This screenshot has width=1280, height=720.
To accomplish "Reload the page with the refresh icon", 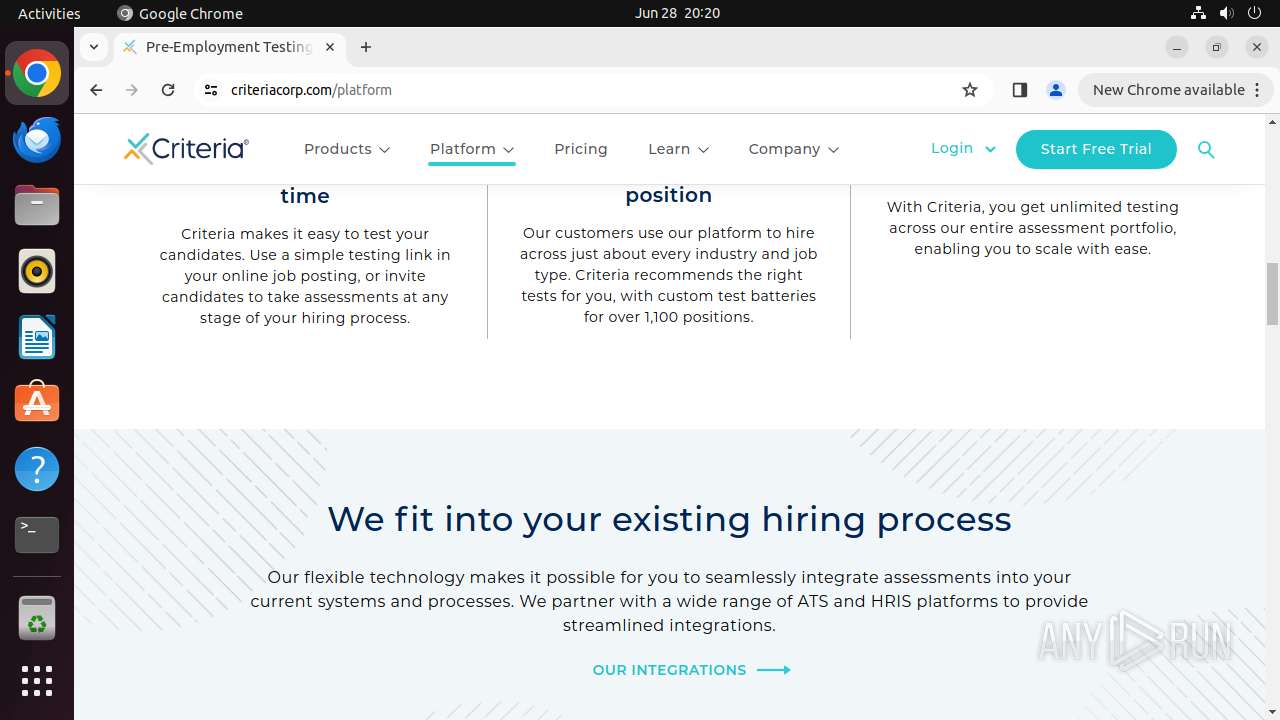I will tap(168, 90).
